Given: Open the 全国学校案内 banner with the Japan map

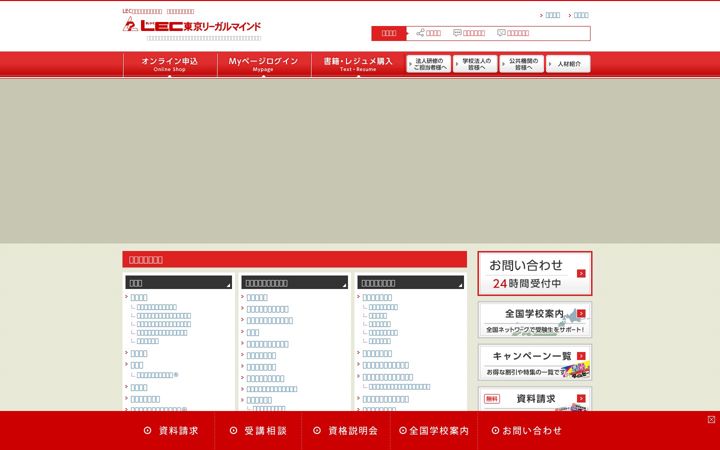Looking at the screenshot, I should point(535,320).
